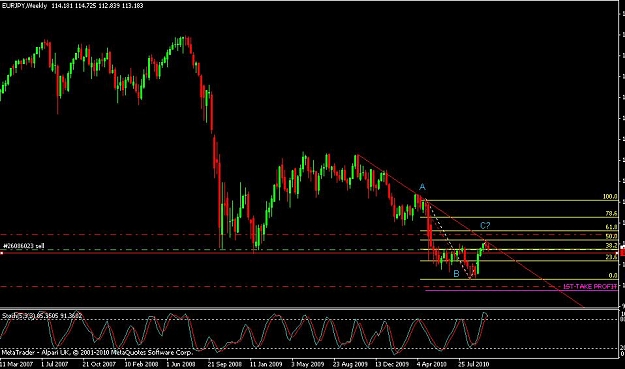Click the 11 Jan 2009 date label
The width and height of the screenshot is (625, 369).
[x=266, y=364]
